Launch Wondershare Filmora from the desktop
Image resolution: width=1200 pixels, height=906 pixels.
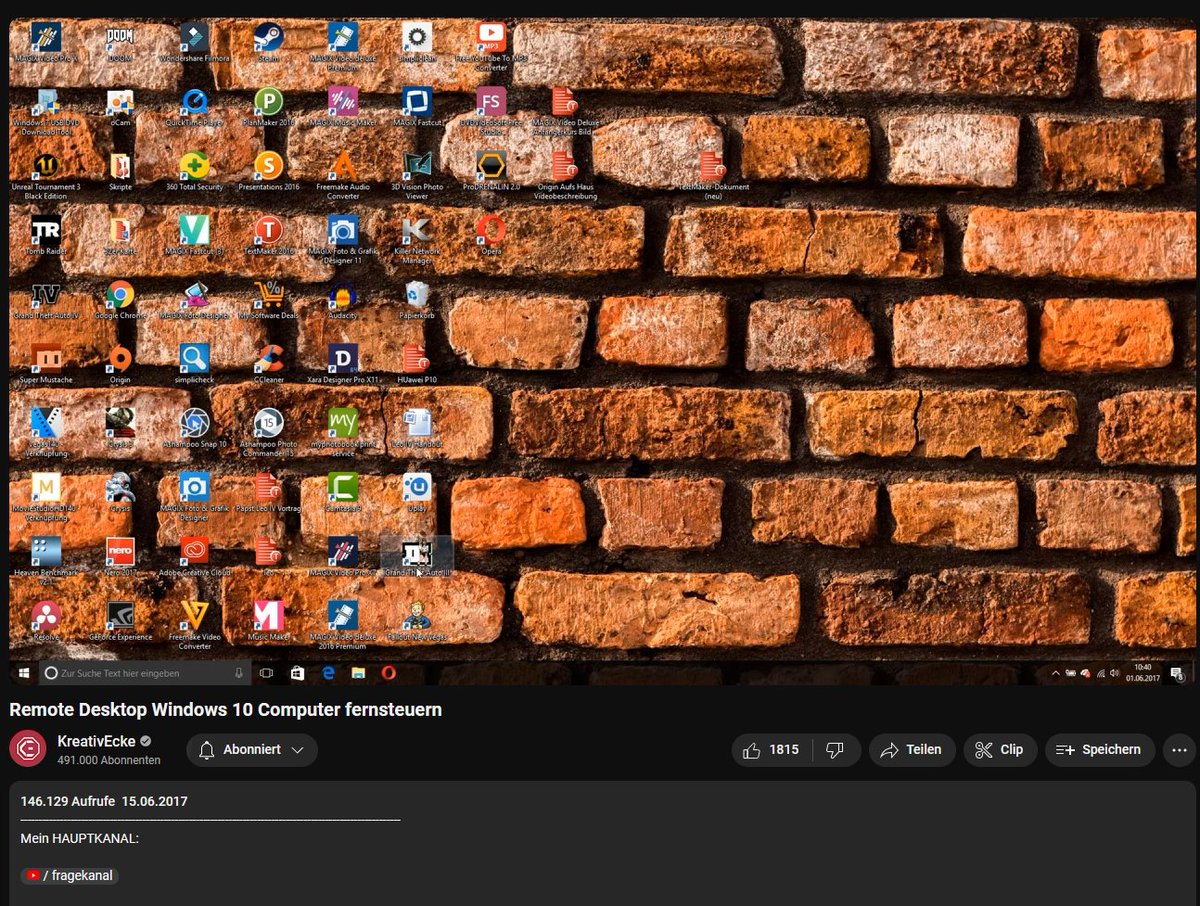click(194, 43)
